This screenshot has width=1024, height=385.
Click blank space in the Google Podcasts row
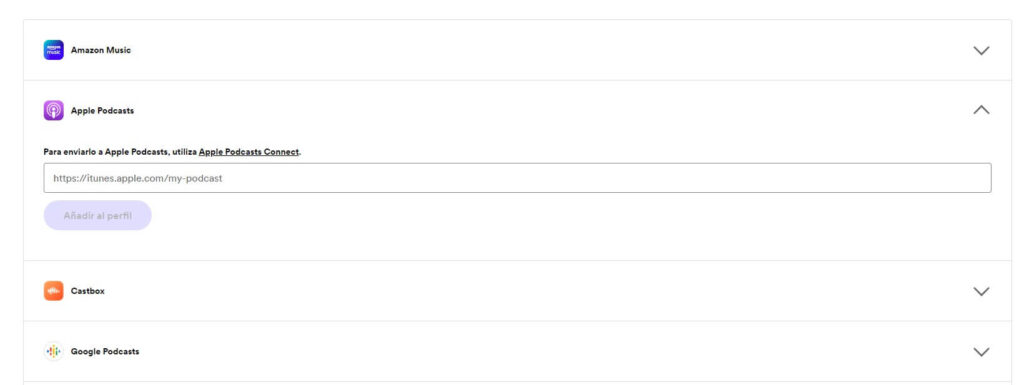click(x=522, y=351)
